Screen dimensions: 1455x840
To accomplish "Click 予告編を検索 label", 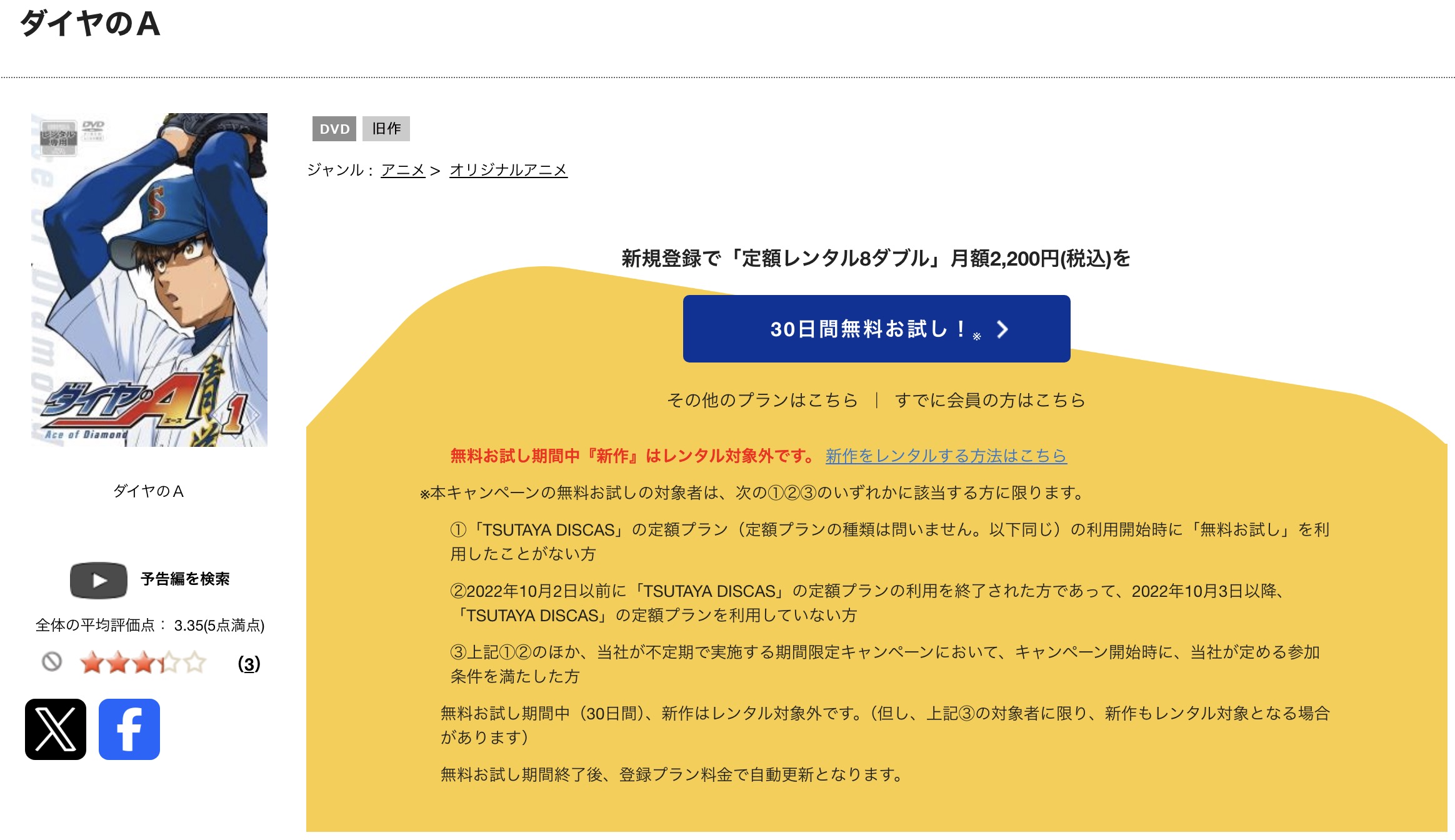I will point(185,579).
